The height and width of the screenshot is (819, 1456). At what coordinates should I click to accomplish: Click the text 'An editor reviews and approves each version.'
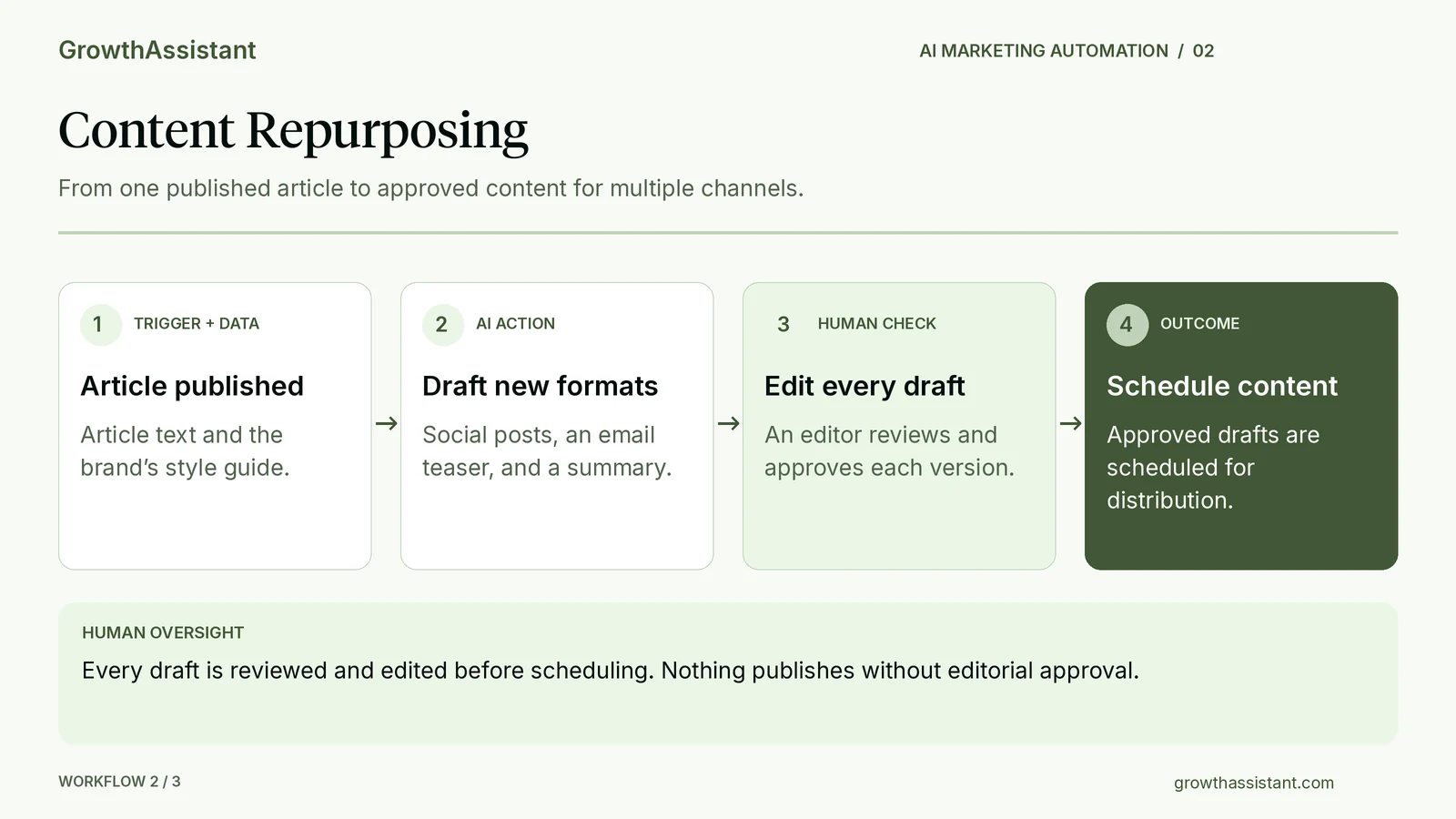(889, 451)
